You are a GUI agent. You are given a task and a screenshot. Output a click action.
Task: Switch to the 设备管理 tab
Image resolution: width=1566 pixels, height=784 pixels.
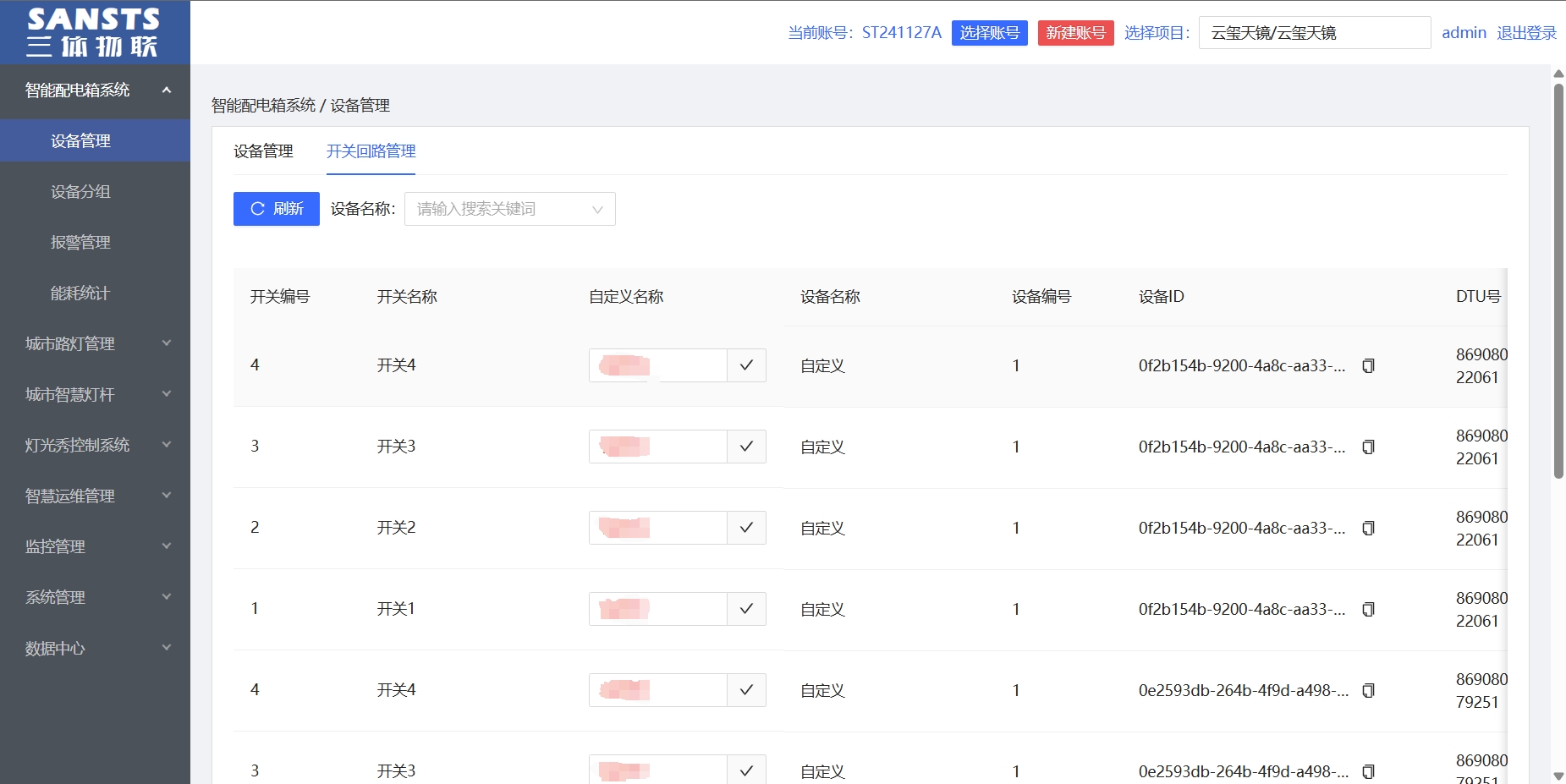point(263,151)
